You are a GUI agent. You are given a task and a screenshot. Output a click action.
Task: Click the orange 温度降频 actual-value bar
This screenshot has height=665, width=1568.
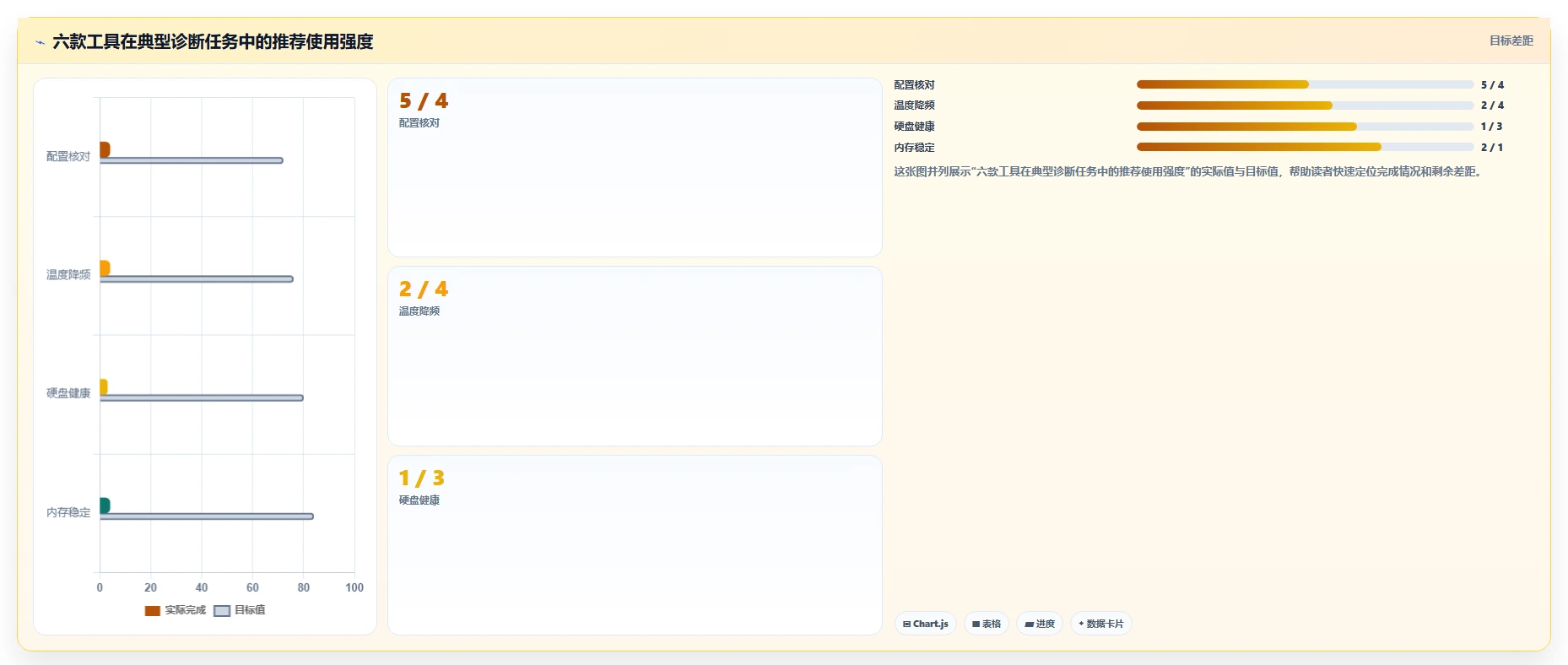pyautogui.click(x=105, y=268)
